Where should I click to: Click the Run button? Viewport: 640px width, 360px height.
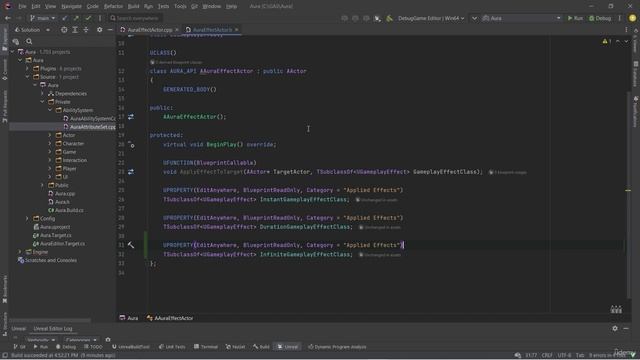click(x=575, y=18)
